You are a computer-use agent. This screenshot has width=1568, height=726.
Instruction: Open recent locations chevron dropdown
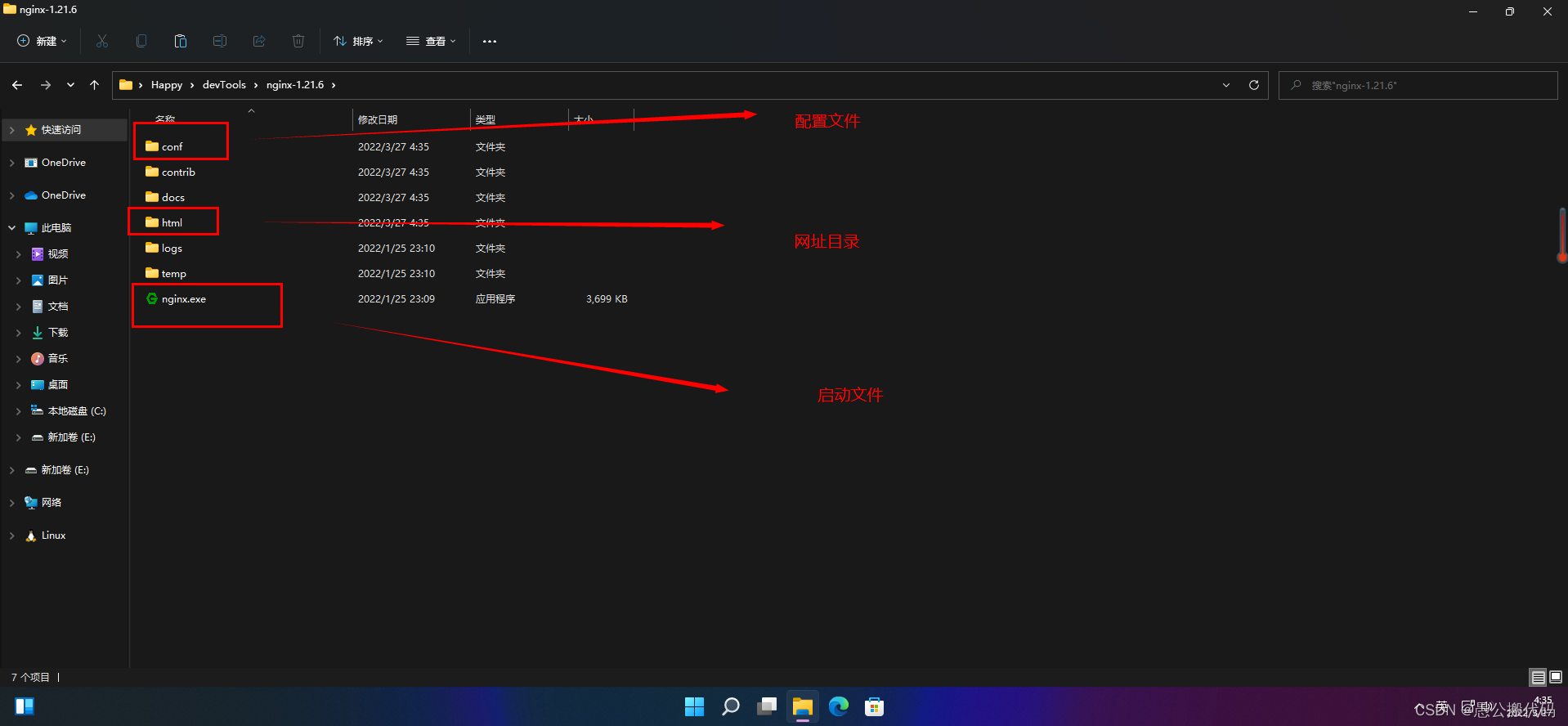tap(70, 85)
